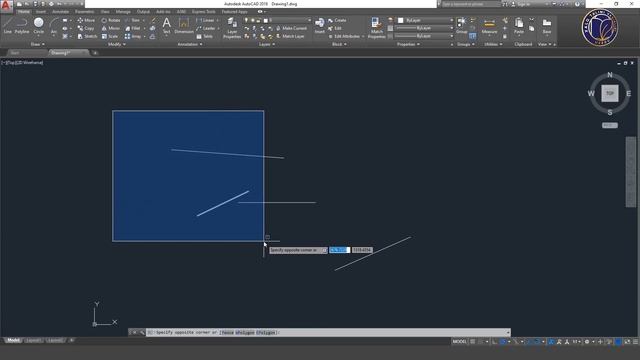640x360 pixels.
Task: Click the TOP face of ViewCube
Action: click(610, 93)
